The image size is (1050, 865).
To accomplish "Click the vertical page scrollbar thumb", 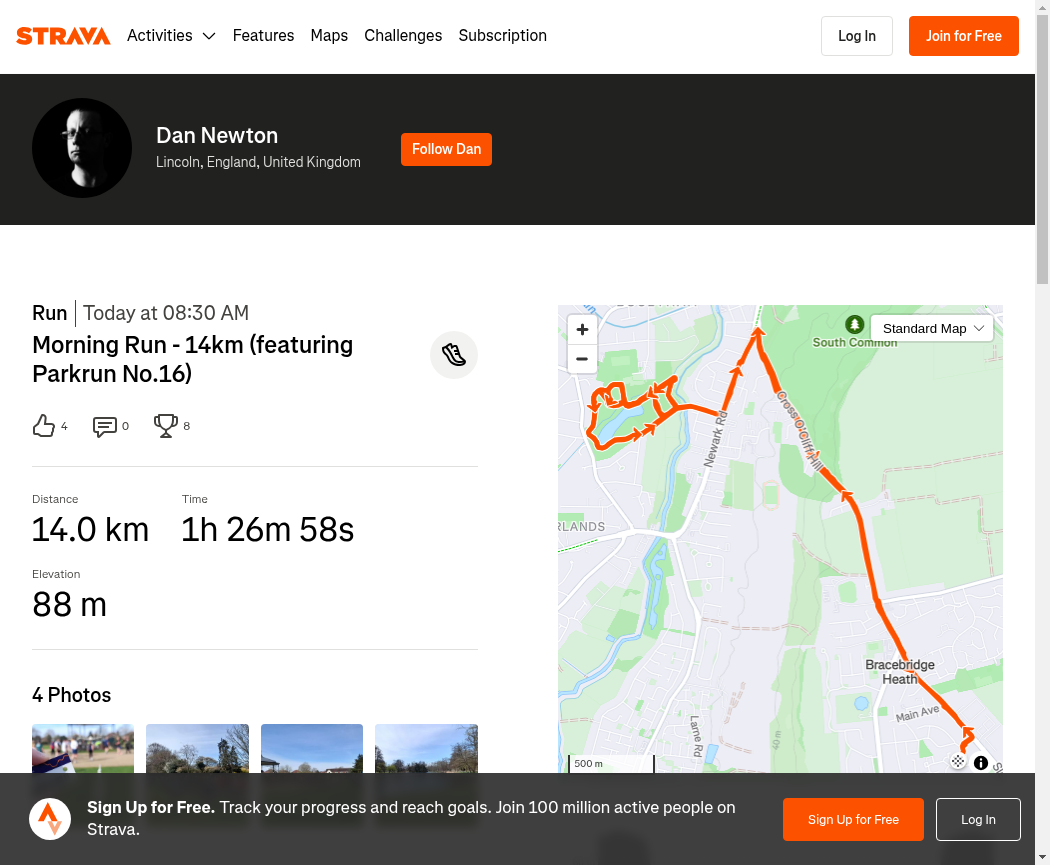I will click(1043, 149).
